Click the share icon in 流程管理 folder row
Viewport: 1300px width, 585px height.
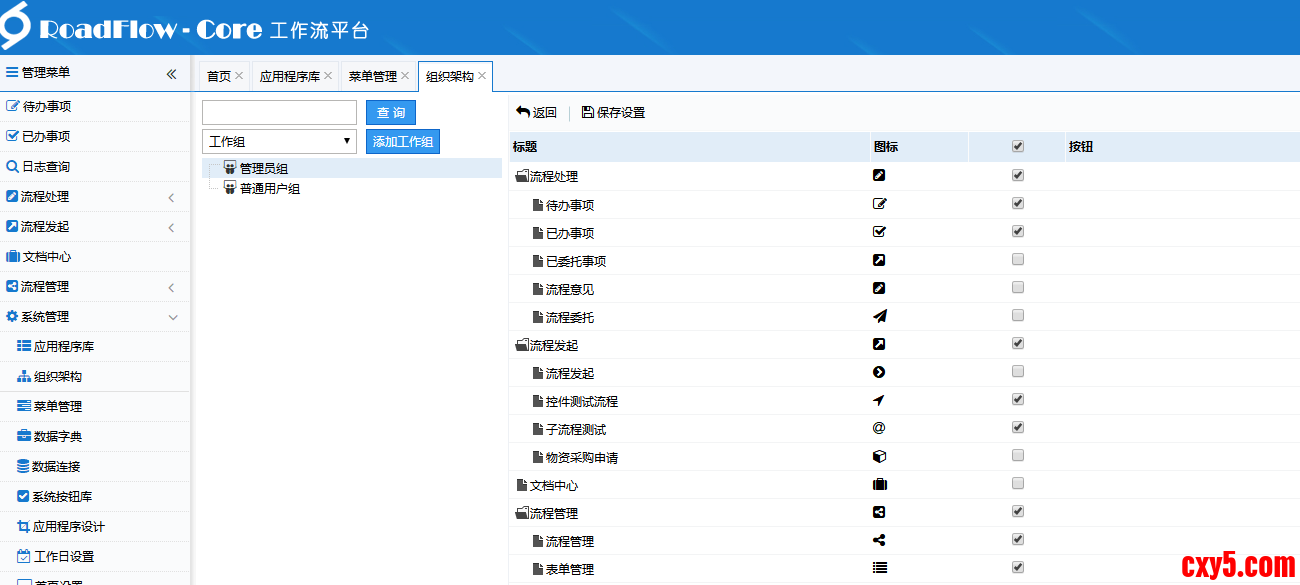coord(879,512)
